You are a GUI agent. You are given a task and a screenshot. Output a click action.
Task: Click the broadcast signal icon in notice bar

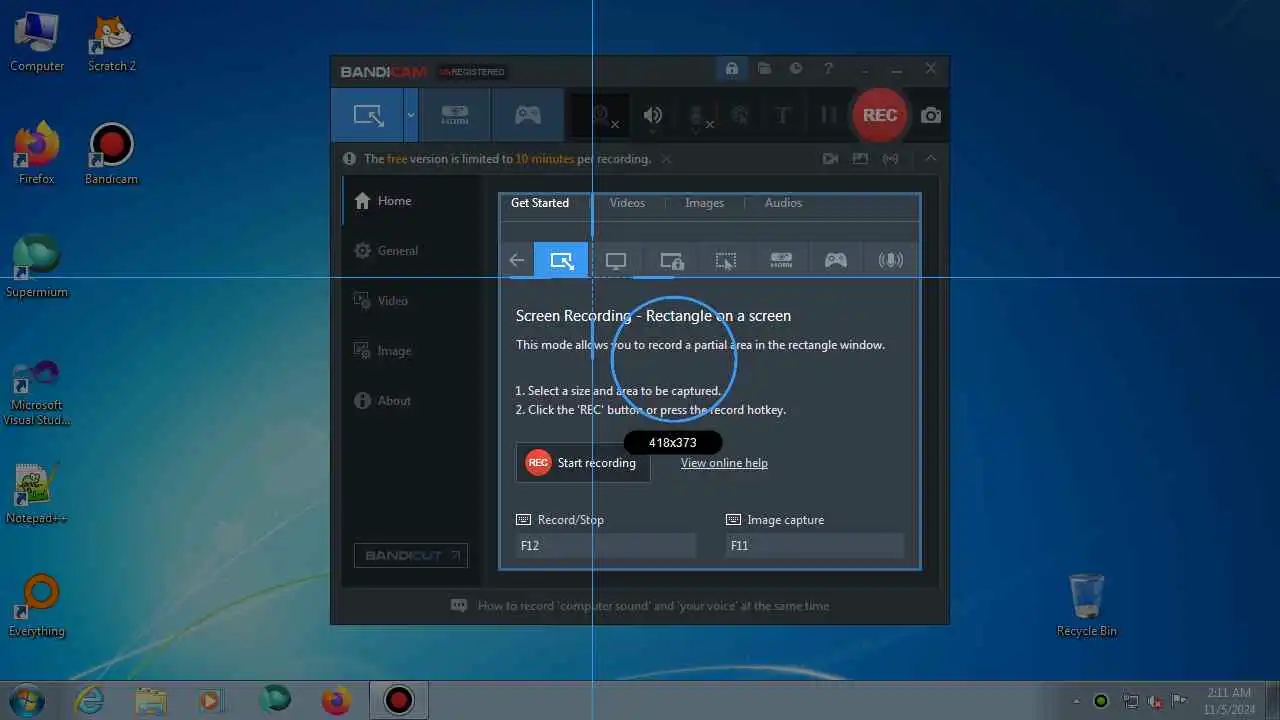890,159
